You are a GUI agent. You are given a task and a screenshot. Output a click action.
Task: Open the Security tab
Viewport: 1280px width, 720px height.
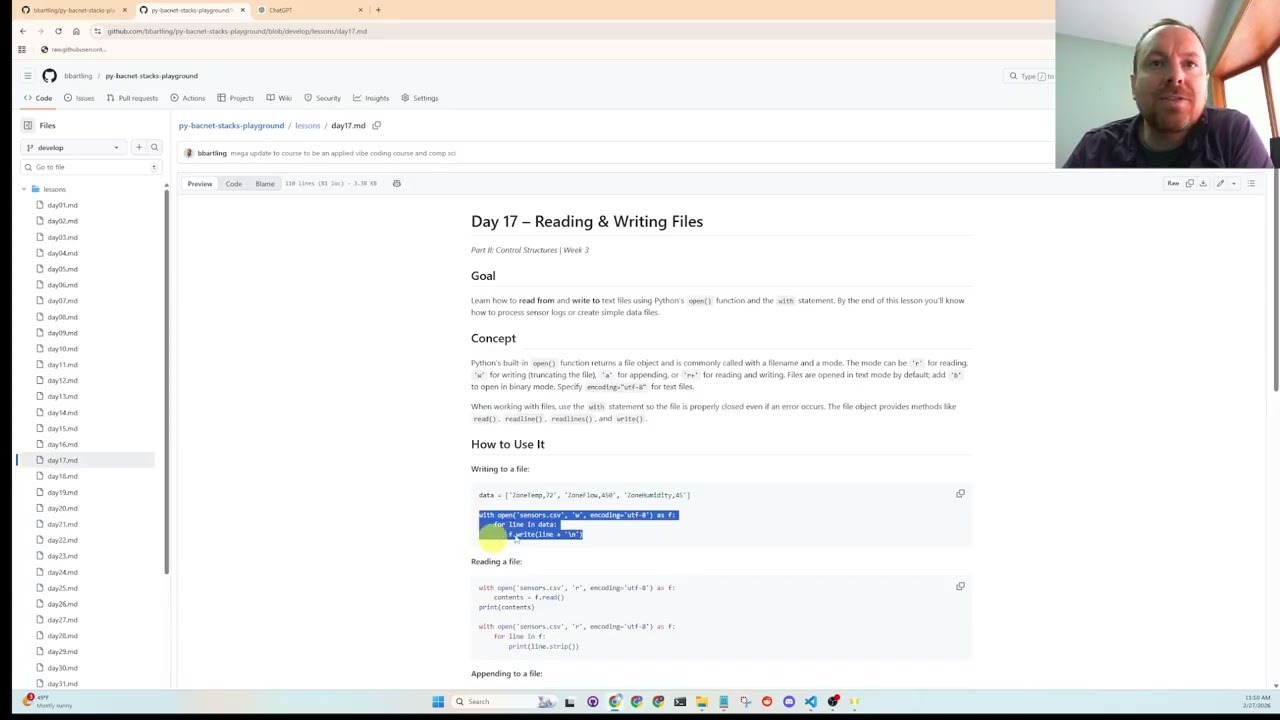click(322, 98)
